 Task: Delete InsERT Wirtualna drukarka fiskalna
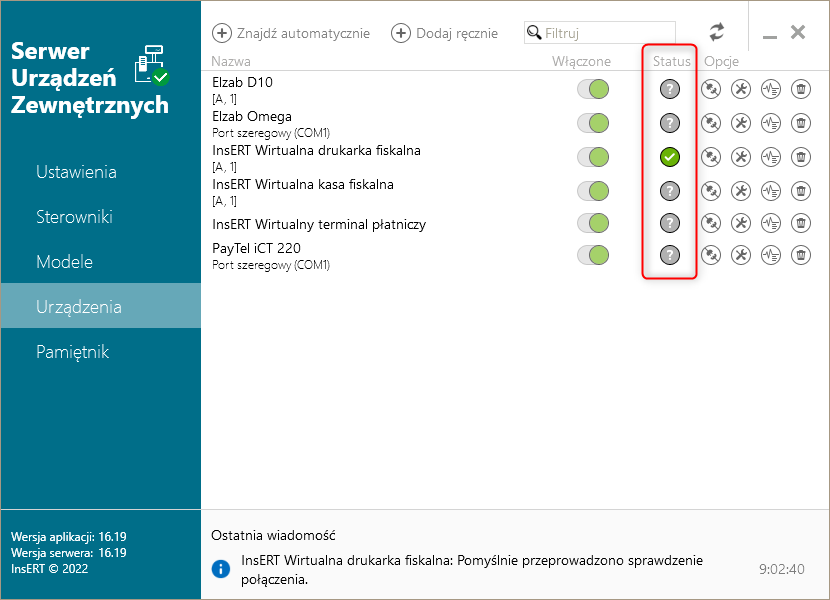(x=801, y=157)
